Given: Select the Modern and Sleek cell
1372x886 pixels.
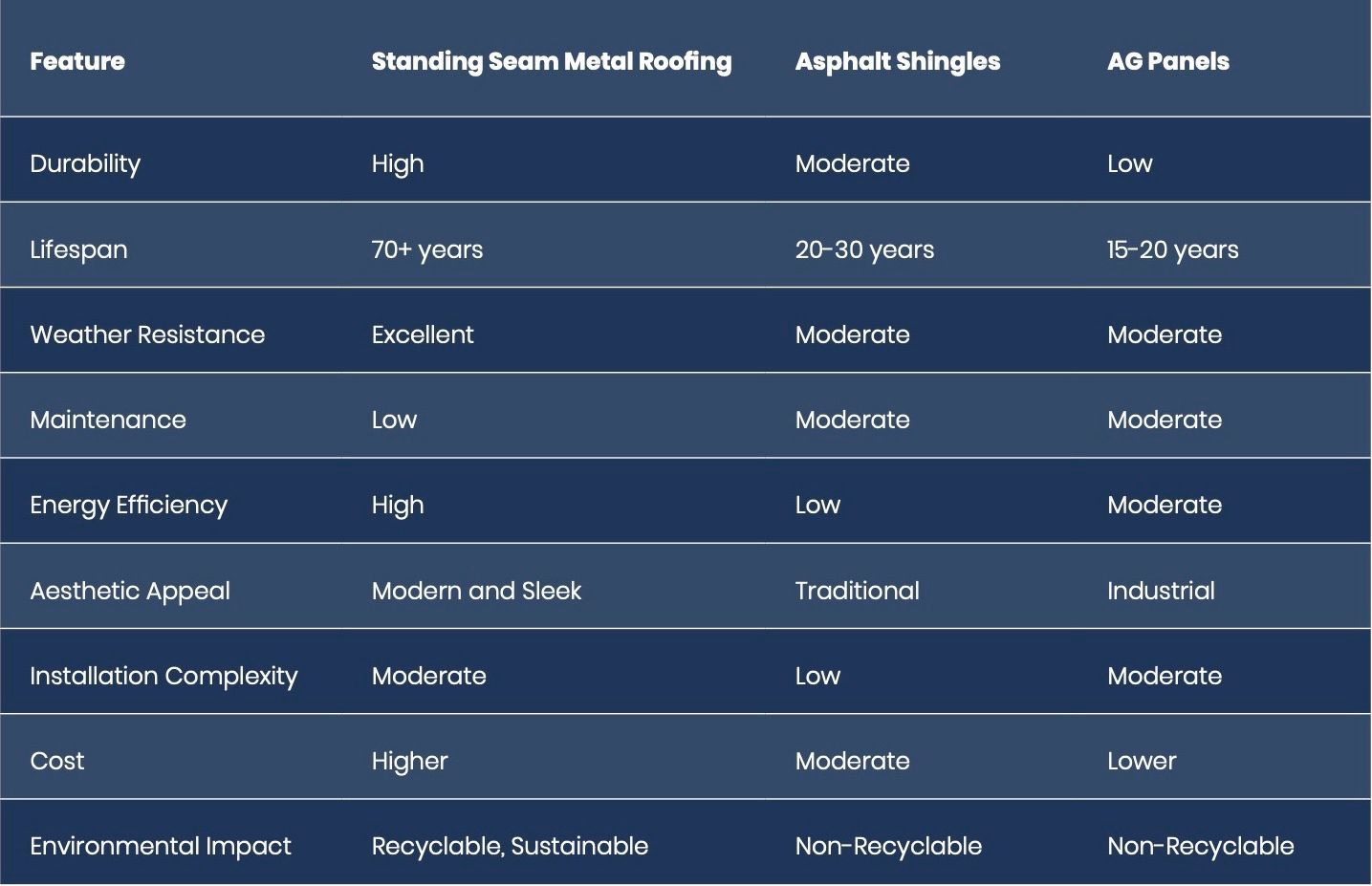Looking at the screenshot, I should (x=476, y=591).
